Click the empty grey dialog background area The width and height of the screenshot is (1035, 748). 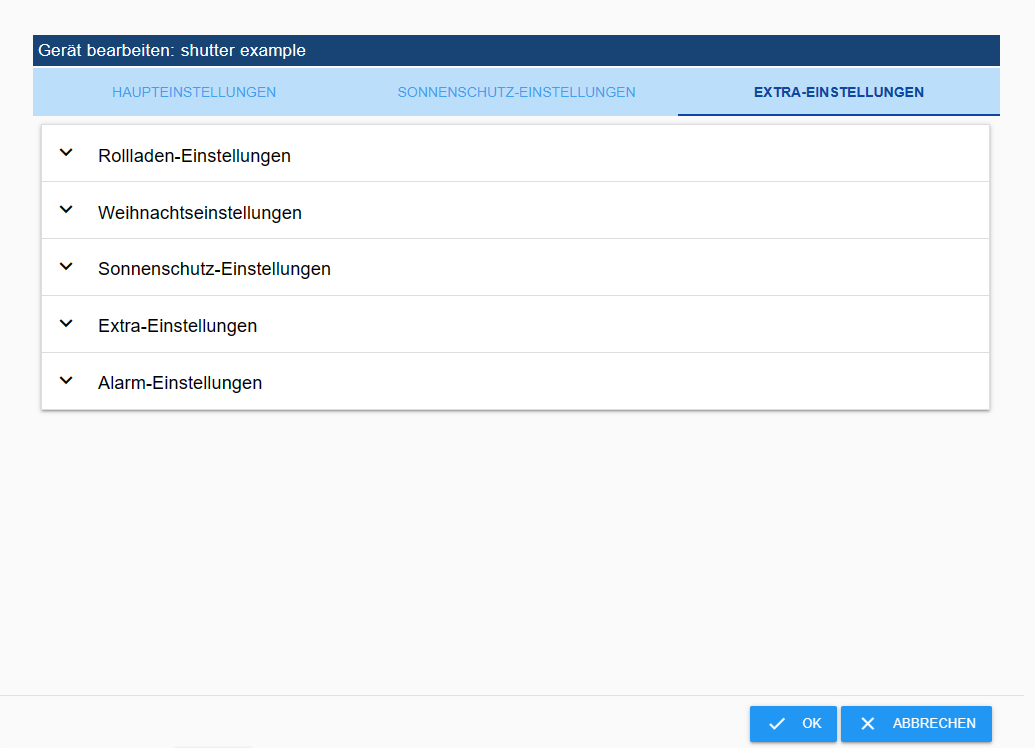(x=515, y=548)
